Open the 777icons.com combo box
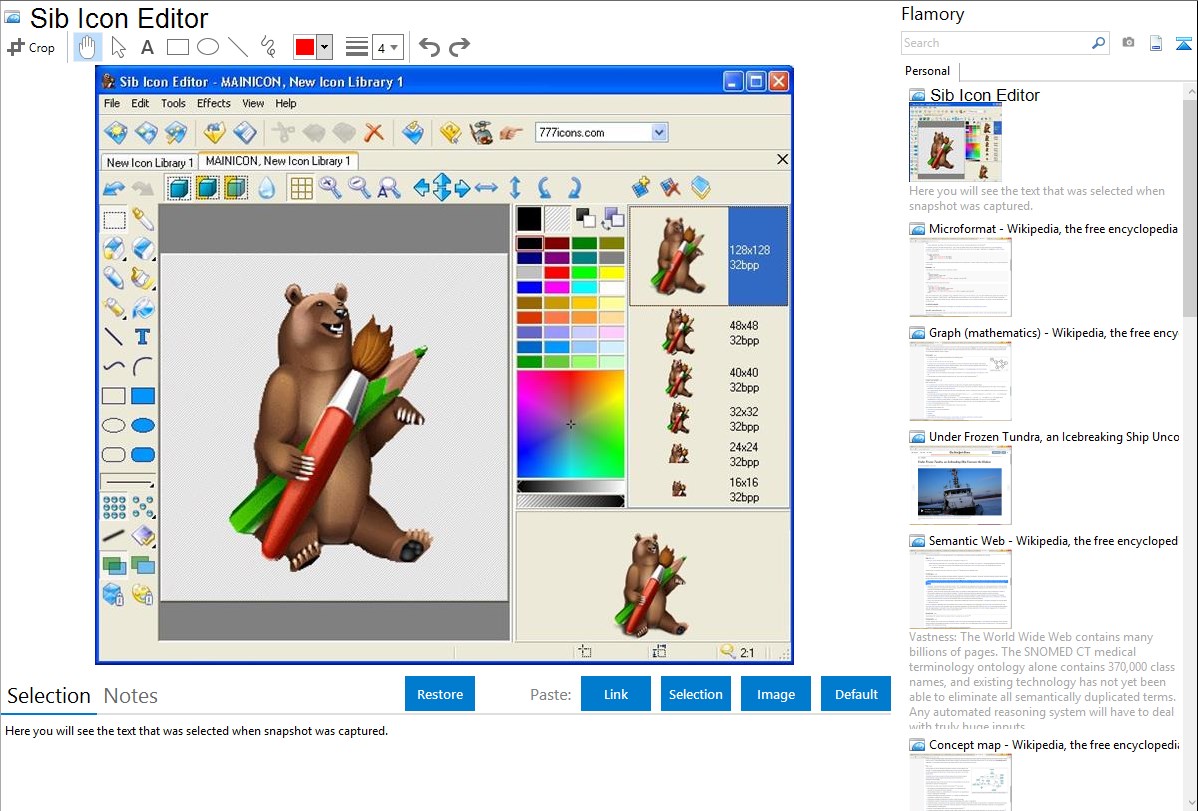The image size is (1198, 811). [x=658, y=132]
